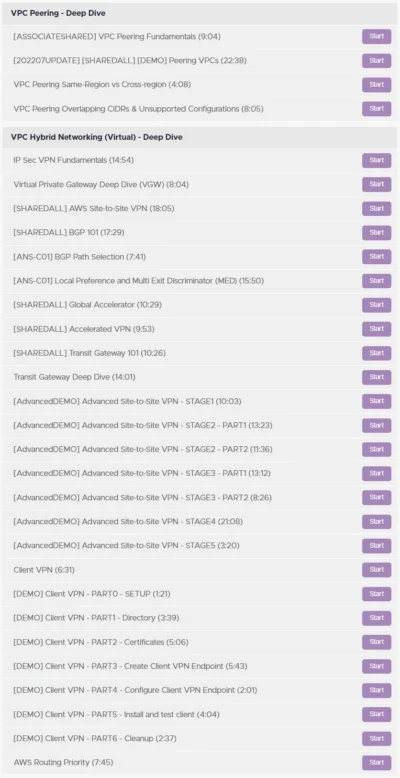Start the AWS Site-to-Site VPN lesson

pyautogui.click(x=376, y=208)
